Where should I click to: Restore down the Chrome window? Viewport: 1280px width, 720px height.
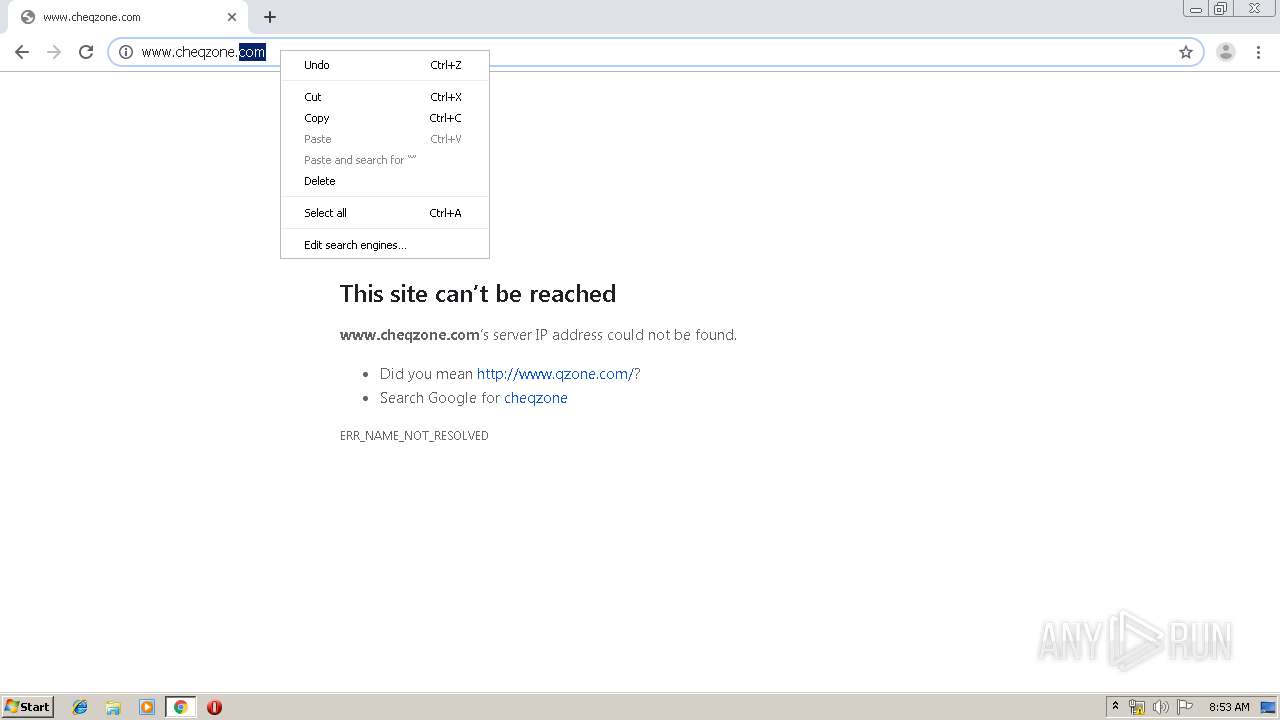[1221, 9]
